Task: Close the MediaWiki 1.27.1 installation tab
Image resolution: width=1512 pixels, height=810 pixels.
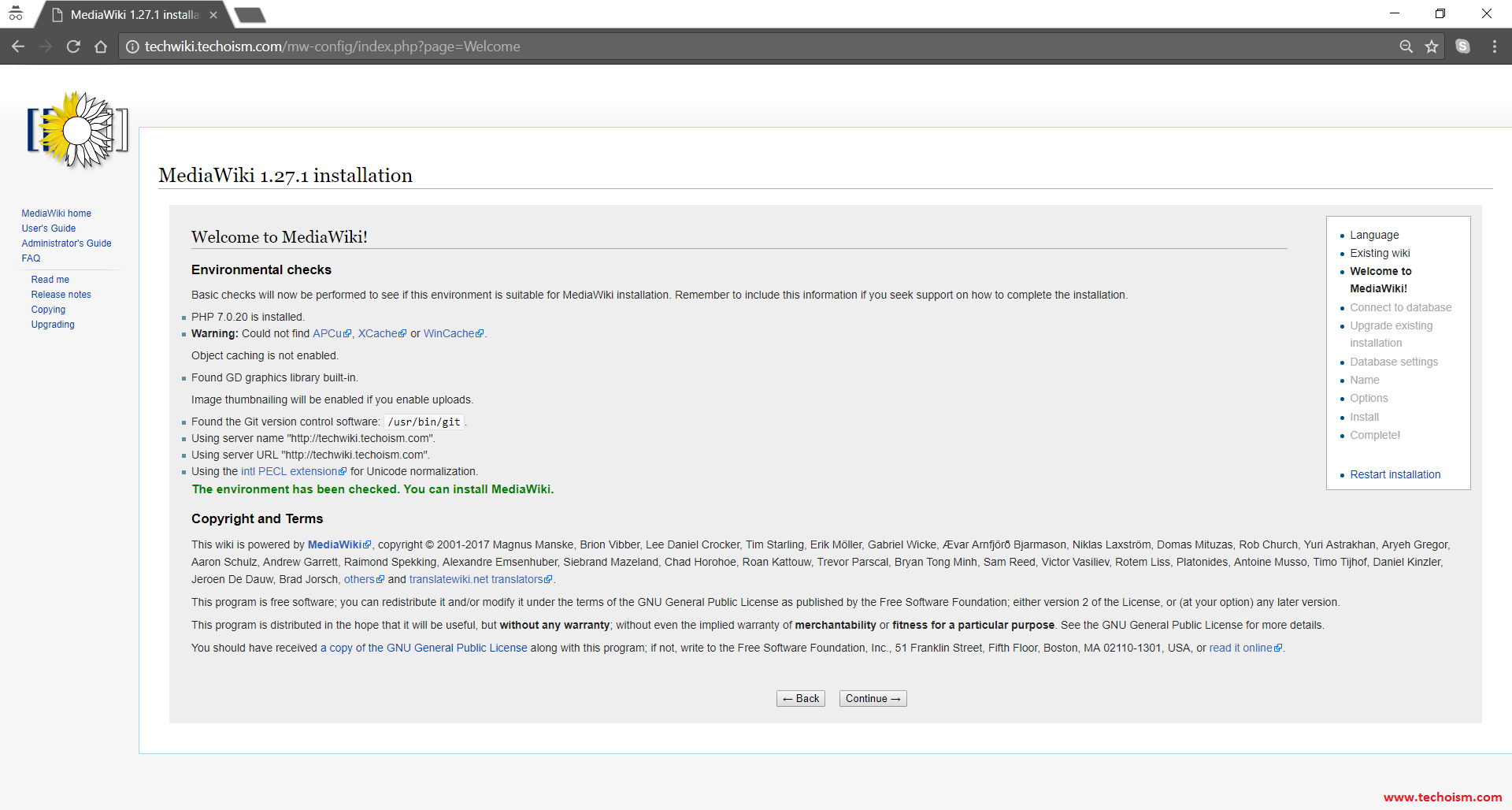Action: [x=213, y=15]
